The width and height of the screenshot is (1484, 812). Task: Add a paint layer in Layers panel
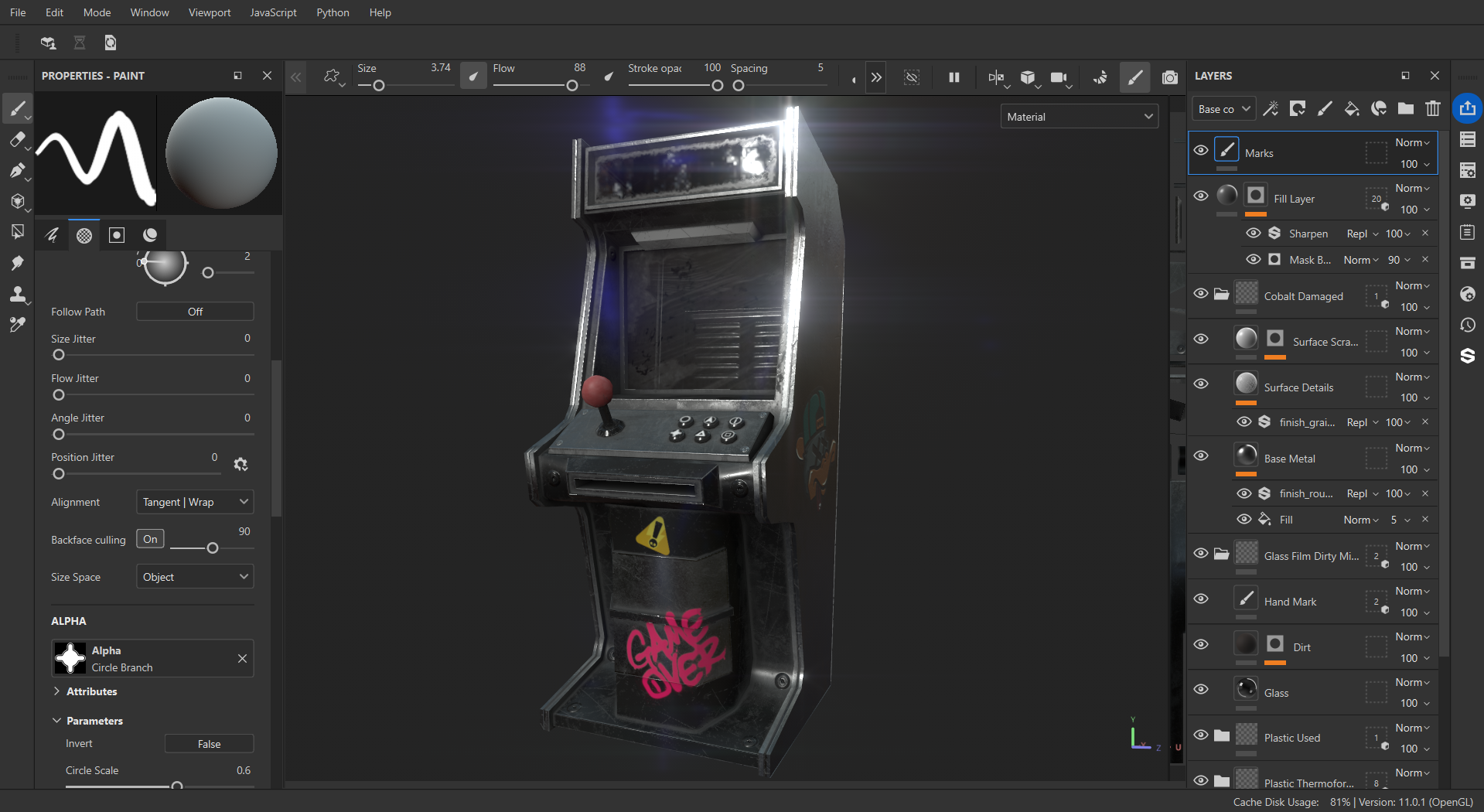1325,109
